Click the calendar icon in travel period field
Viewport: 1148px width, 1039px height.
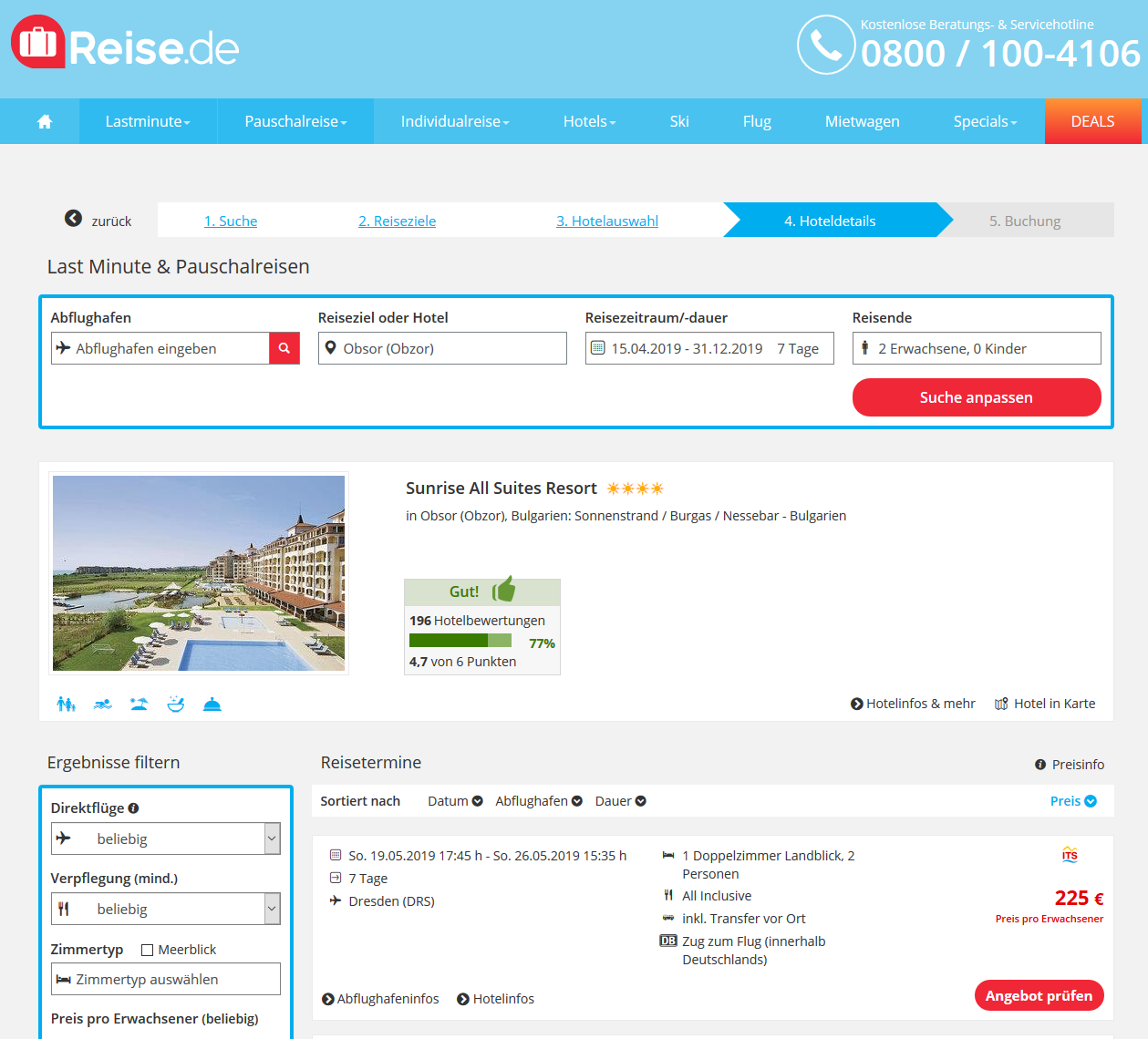tap(597, 347)
